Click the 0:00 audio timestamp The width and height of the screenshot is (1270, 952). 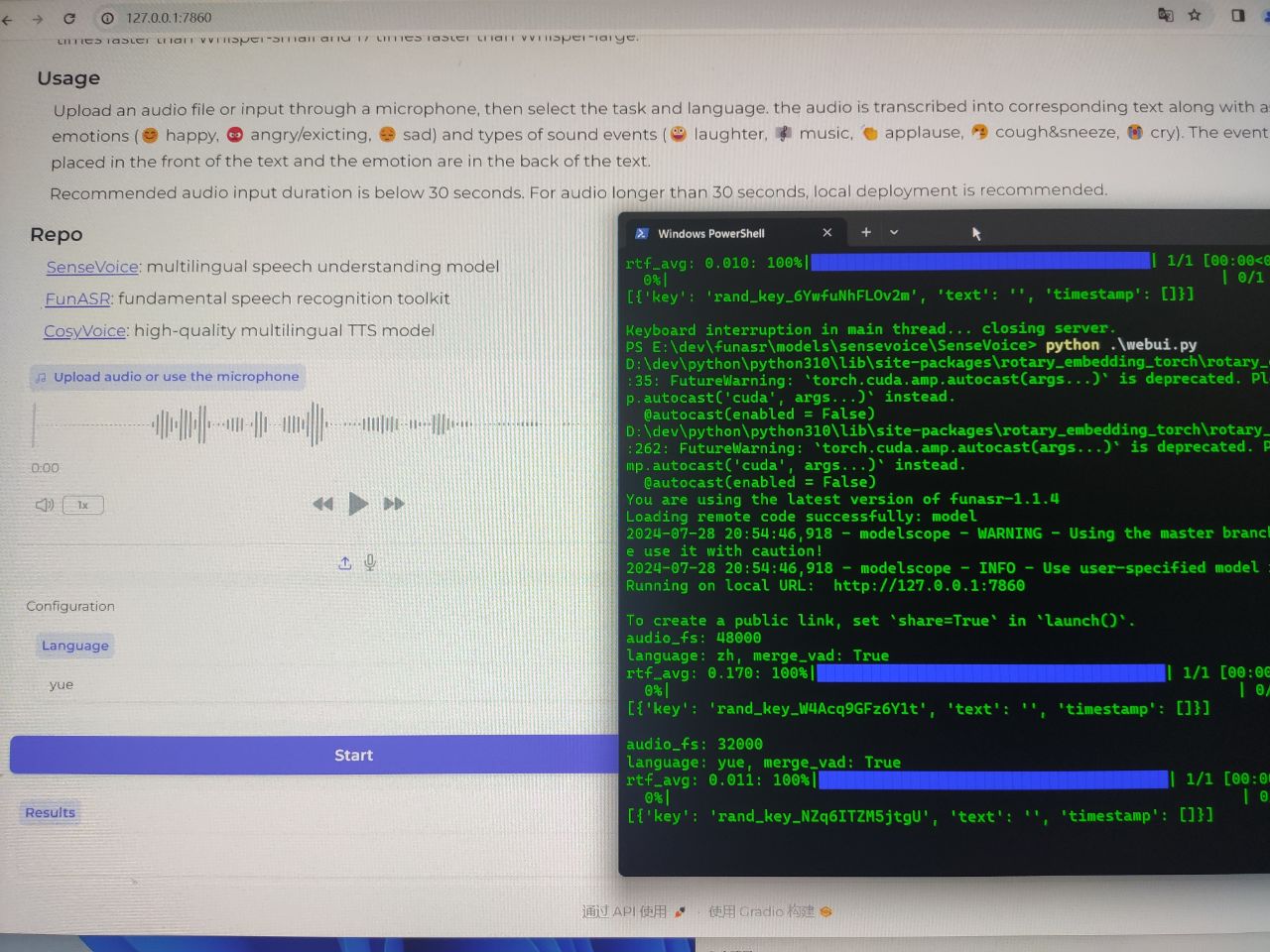coord(45,468)
